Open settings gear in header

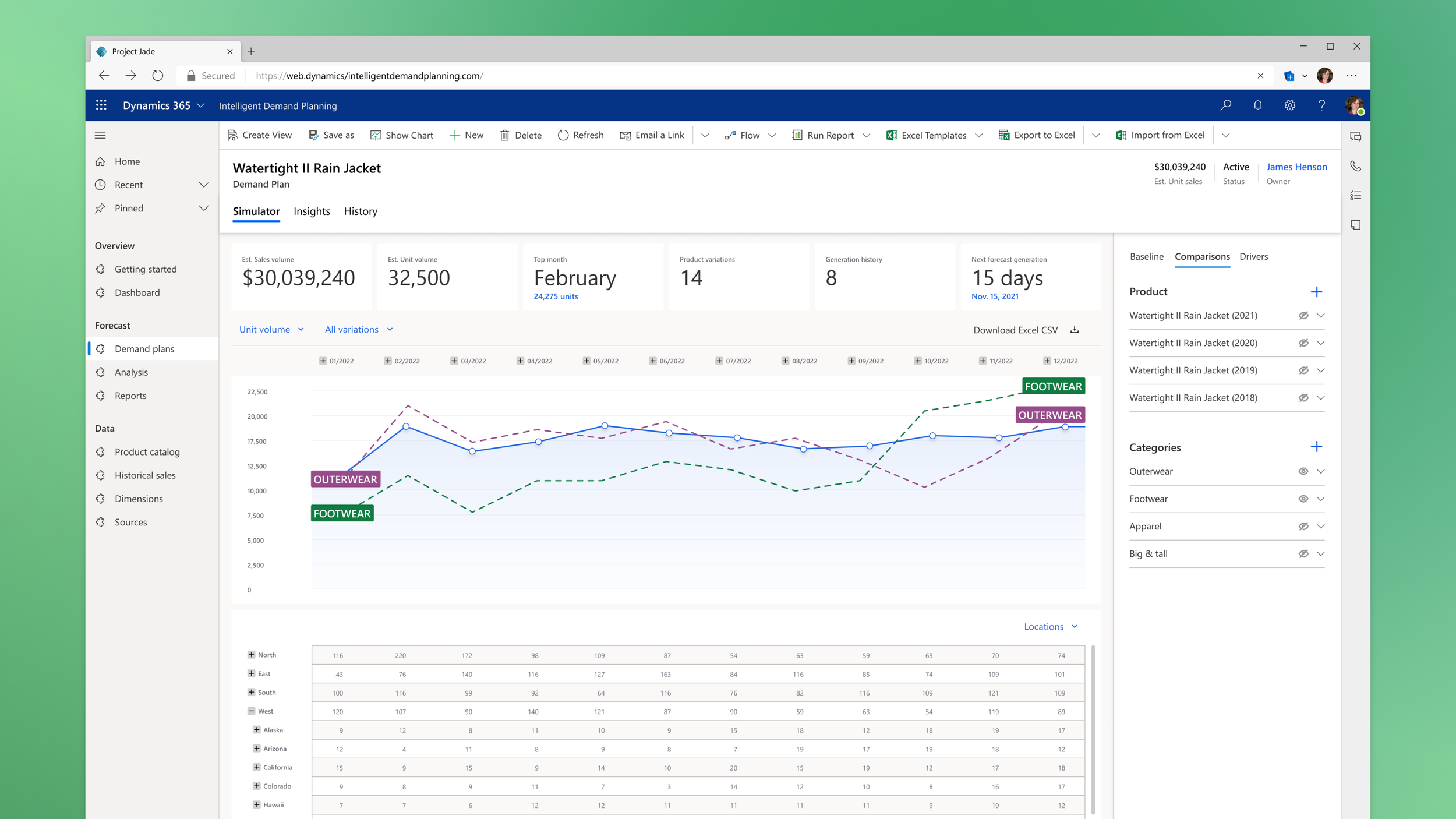pos(1290,105)
